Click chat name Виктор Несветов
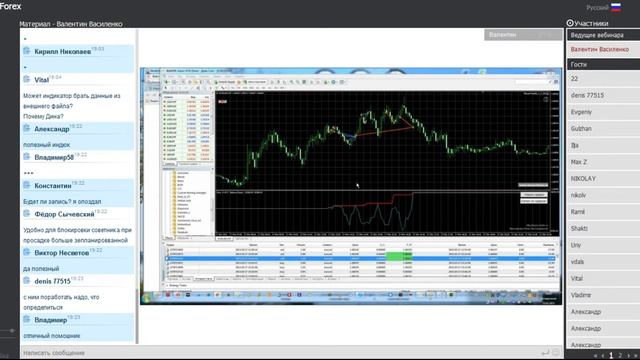640x360 pixels. (62, 253)
